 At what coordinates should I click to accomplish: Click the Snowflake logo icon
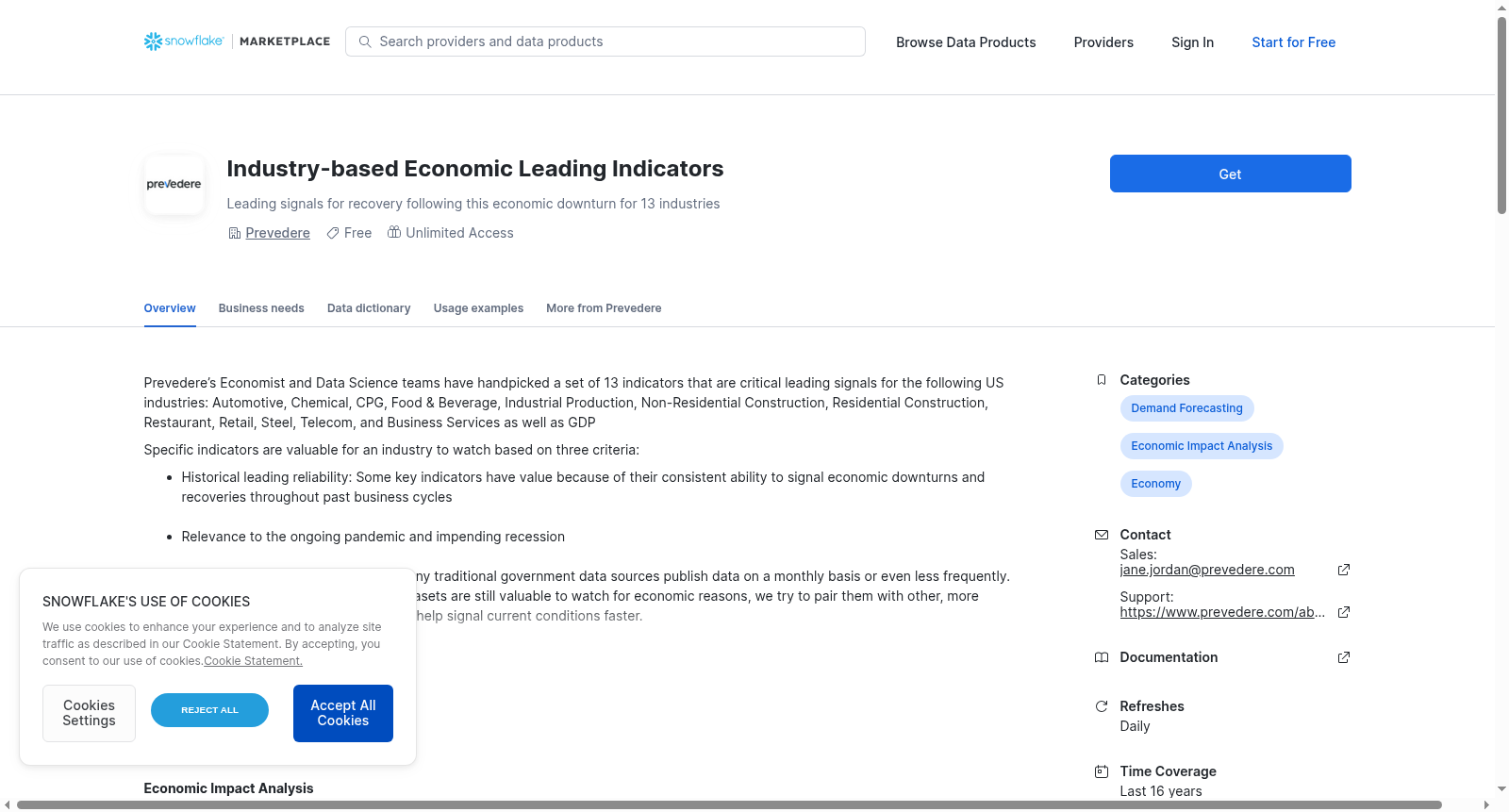[x=153, y=41]
